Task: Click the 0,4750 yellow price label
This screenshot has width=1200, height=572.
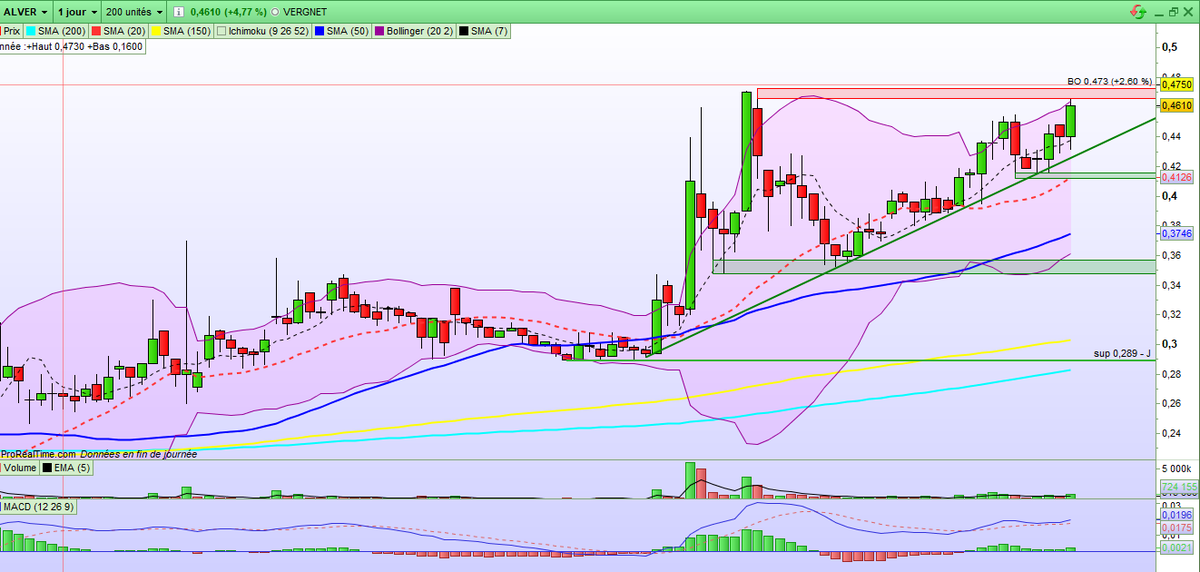Action: [x=1176, y=86]
